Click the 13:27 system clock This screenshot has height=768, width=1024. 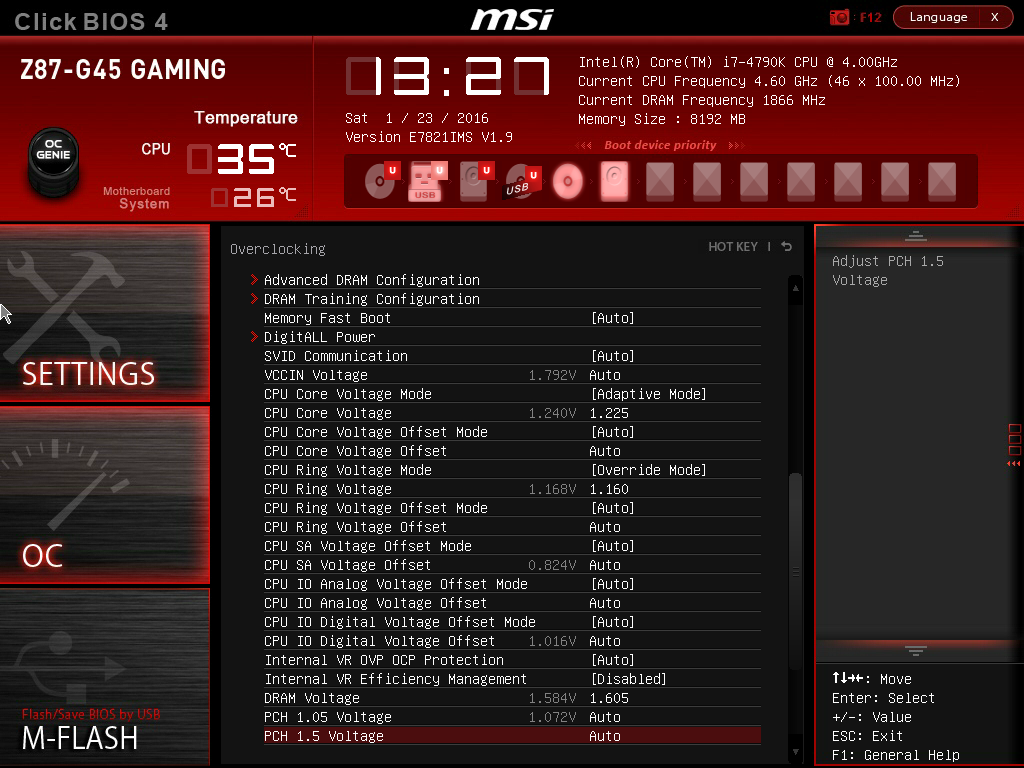pos(448,76)
